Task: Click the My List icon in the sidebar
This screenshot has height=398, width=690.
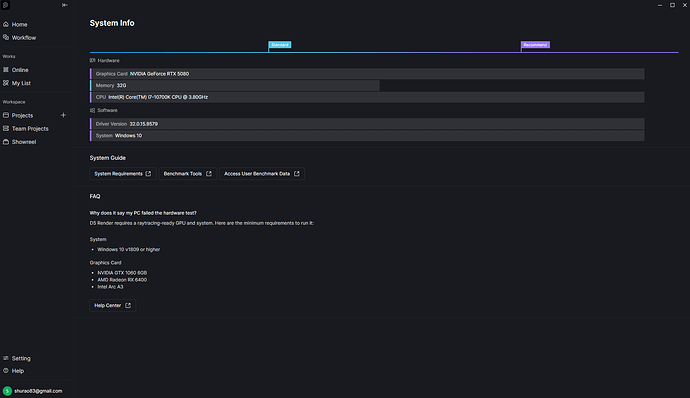Action: pyautogui.click(x=6, y=83)
